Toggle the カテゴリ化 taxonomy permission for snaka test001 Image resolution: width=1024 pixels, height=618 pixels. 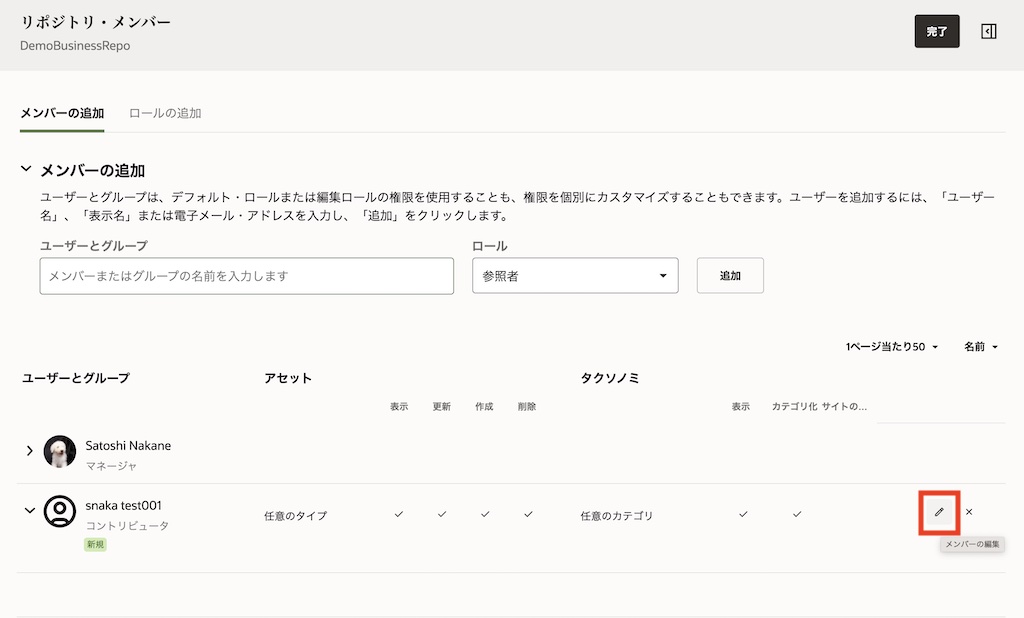point(797,513)
